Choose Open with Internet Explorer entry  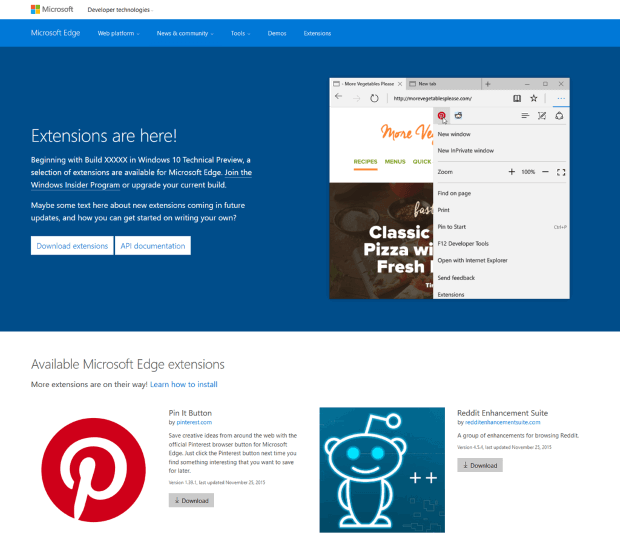(x=472, y=260)
